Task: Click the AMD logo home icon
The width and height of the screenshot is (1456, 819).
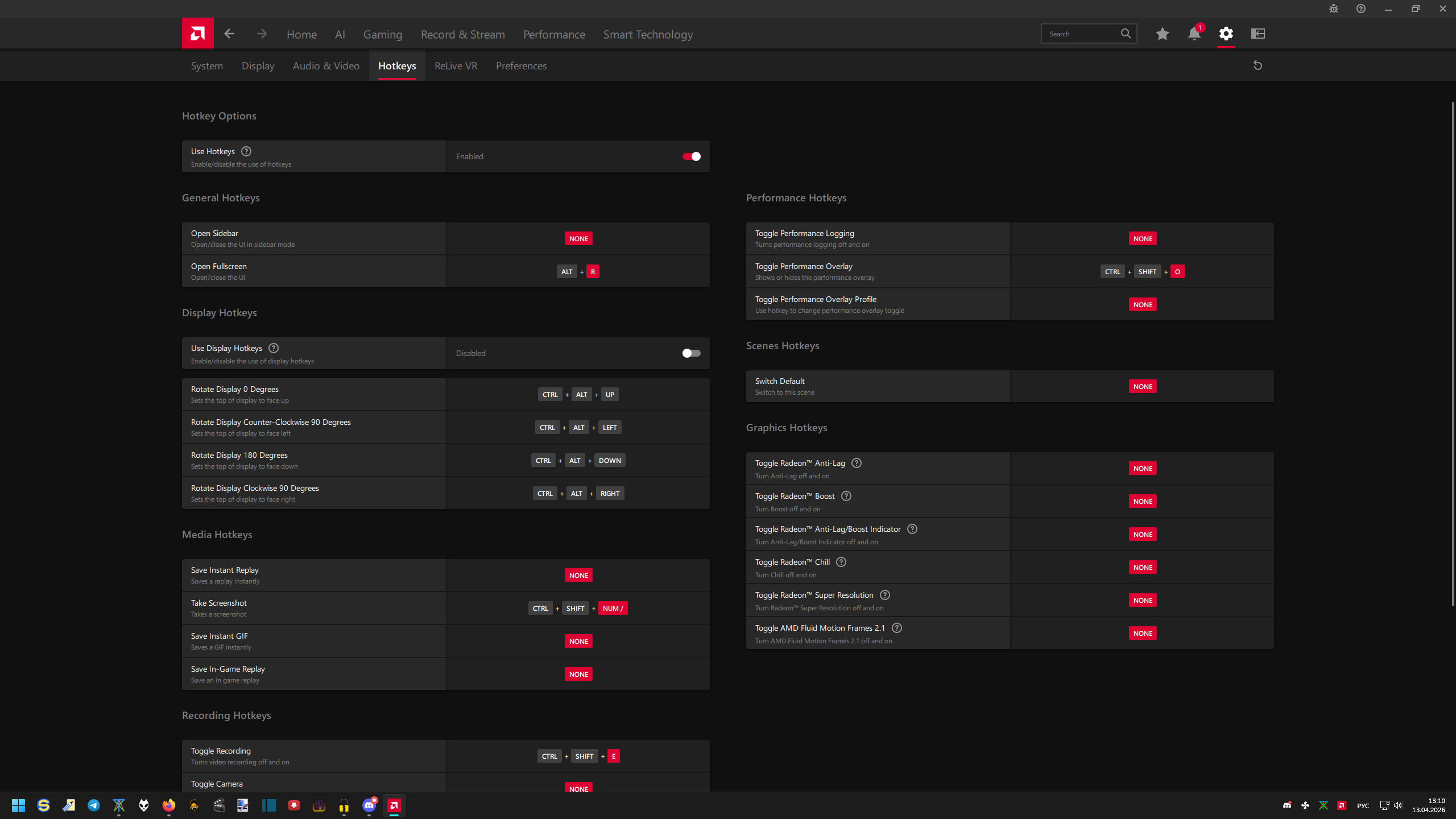Action: tap(197, 34)
